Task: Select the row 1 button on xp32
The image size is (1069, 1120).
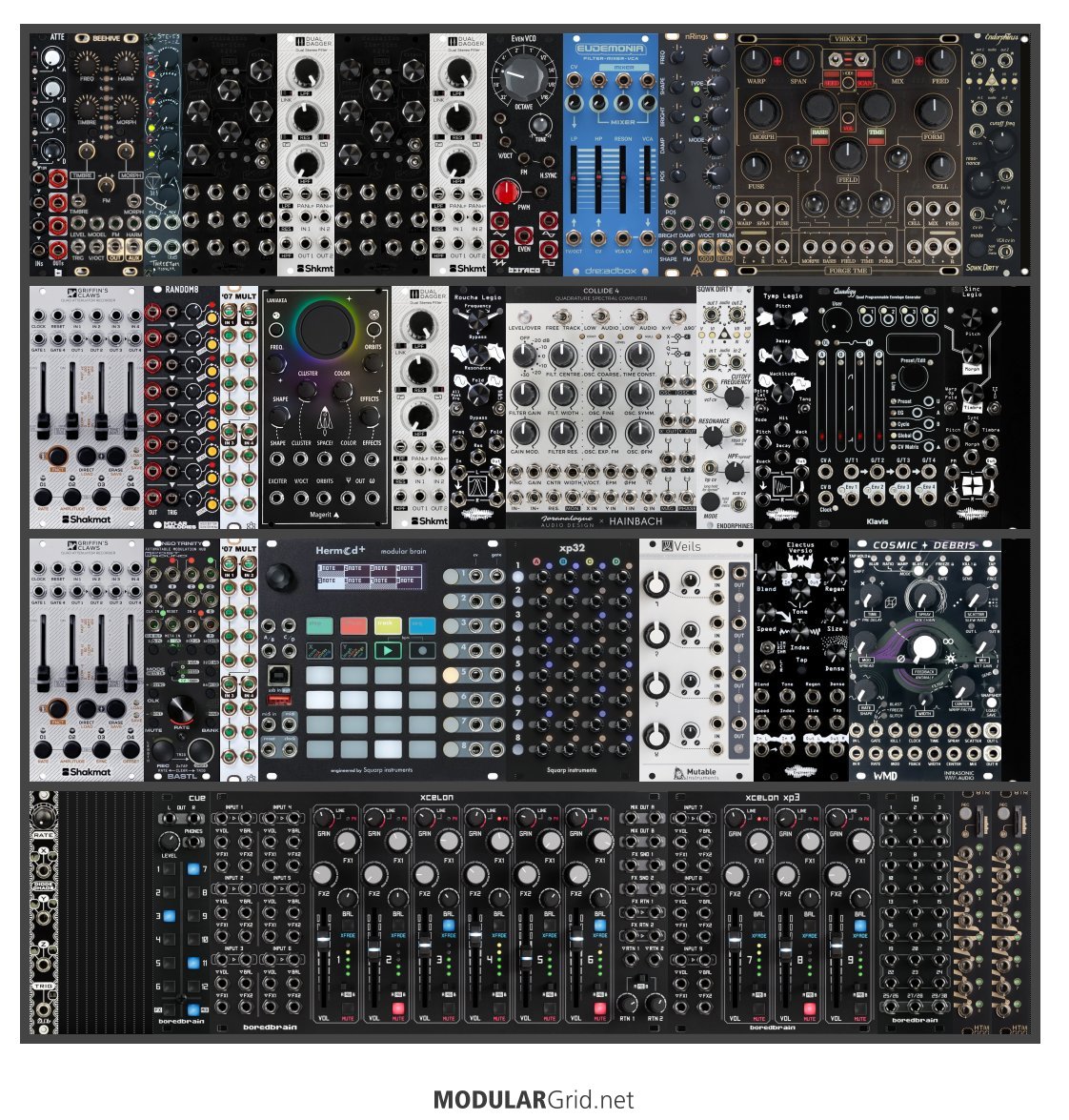Action: tap(518, 577)
